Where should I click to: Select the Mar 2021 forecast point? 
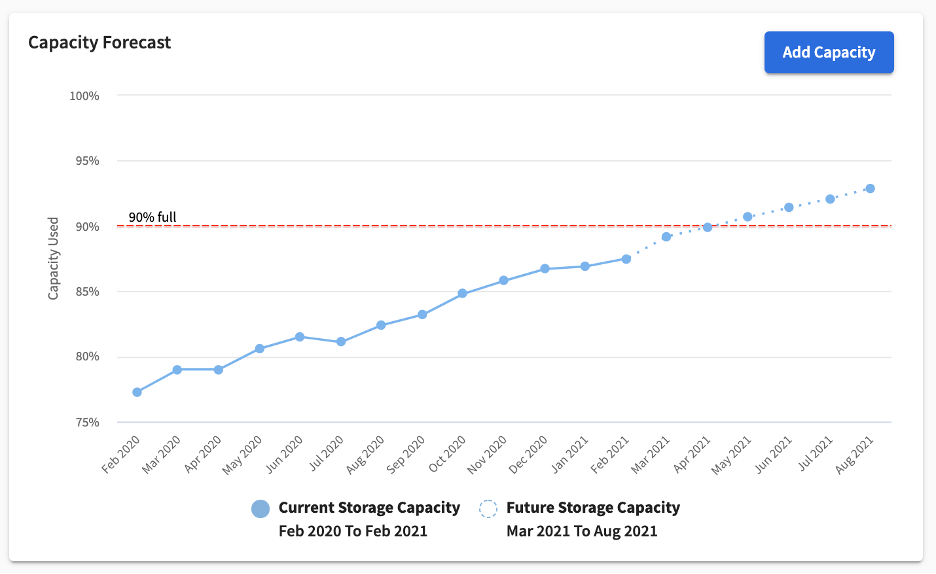pyautogui.click(x=666, y=237)
